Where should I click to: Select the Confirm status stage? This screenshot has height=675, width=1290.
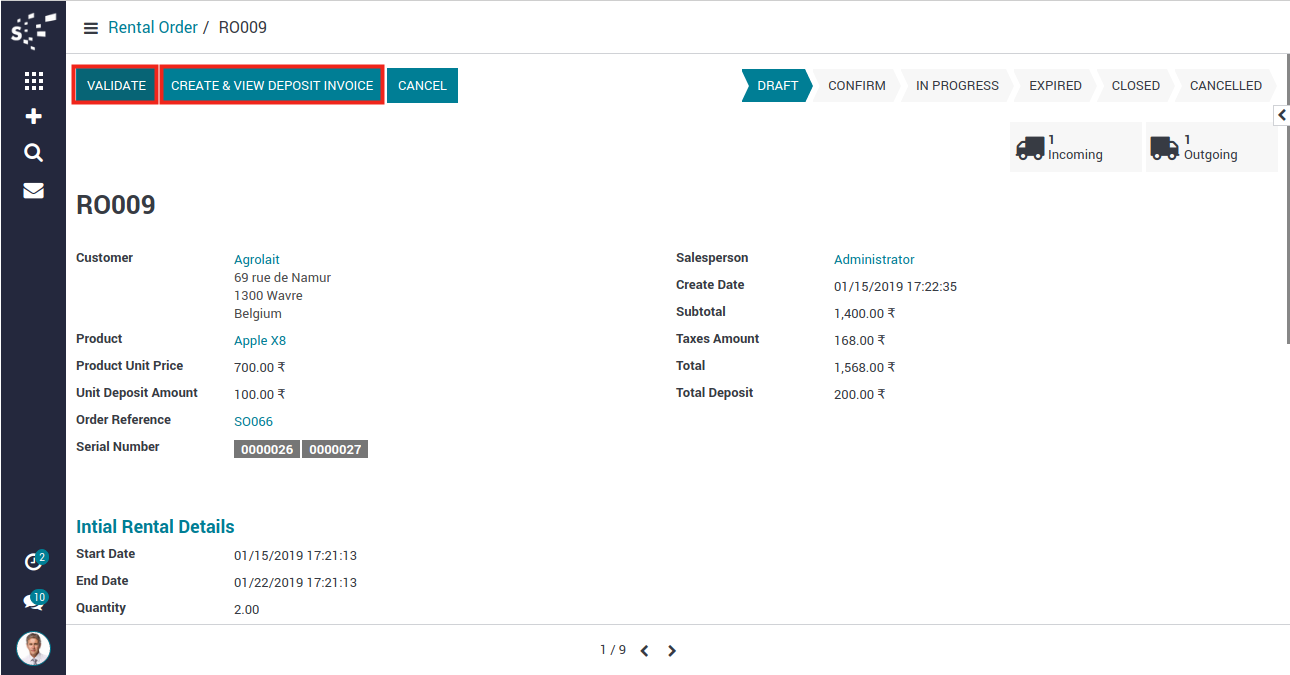click(856, 86)
